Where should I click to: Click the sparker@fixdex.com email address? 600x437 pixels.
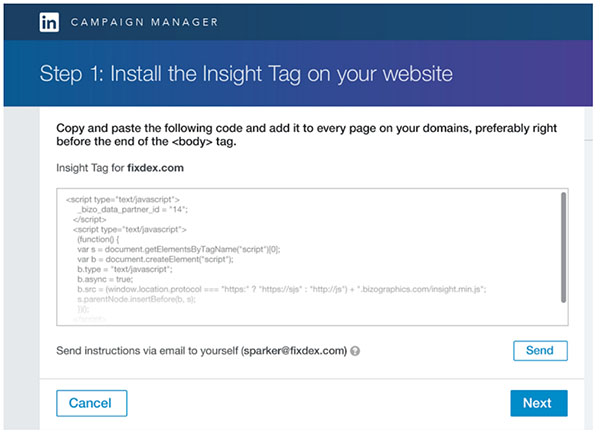coord(296,351)
